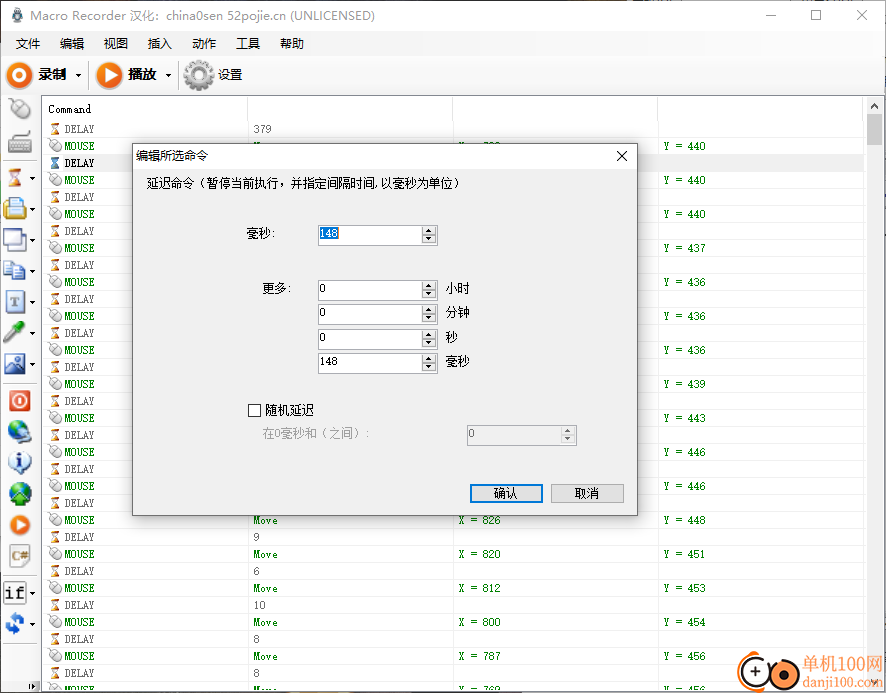Click scrollbar up arrow in command list
This screenshot has height=693, width=886.
874,106
